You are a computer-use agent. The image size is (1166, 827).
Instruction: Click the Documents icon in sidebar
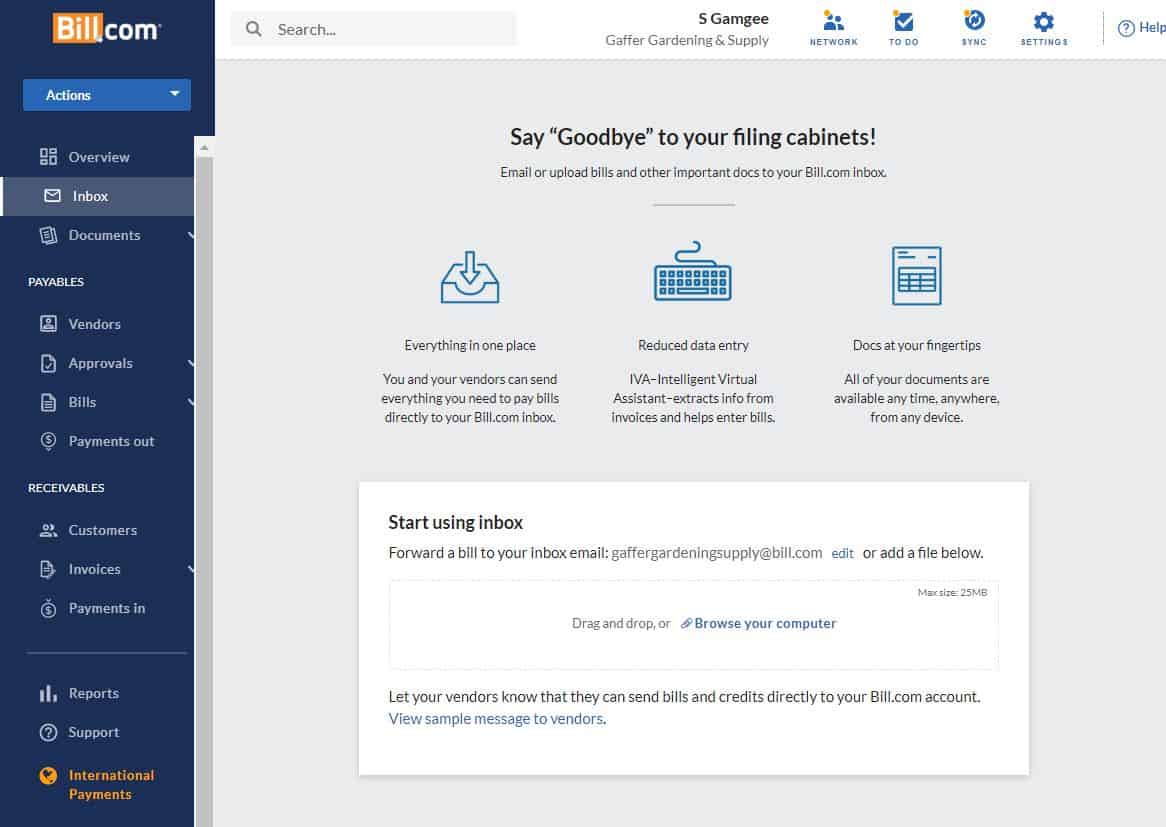coord(48,235)
